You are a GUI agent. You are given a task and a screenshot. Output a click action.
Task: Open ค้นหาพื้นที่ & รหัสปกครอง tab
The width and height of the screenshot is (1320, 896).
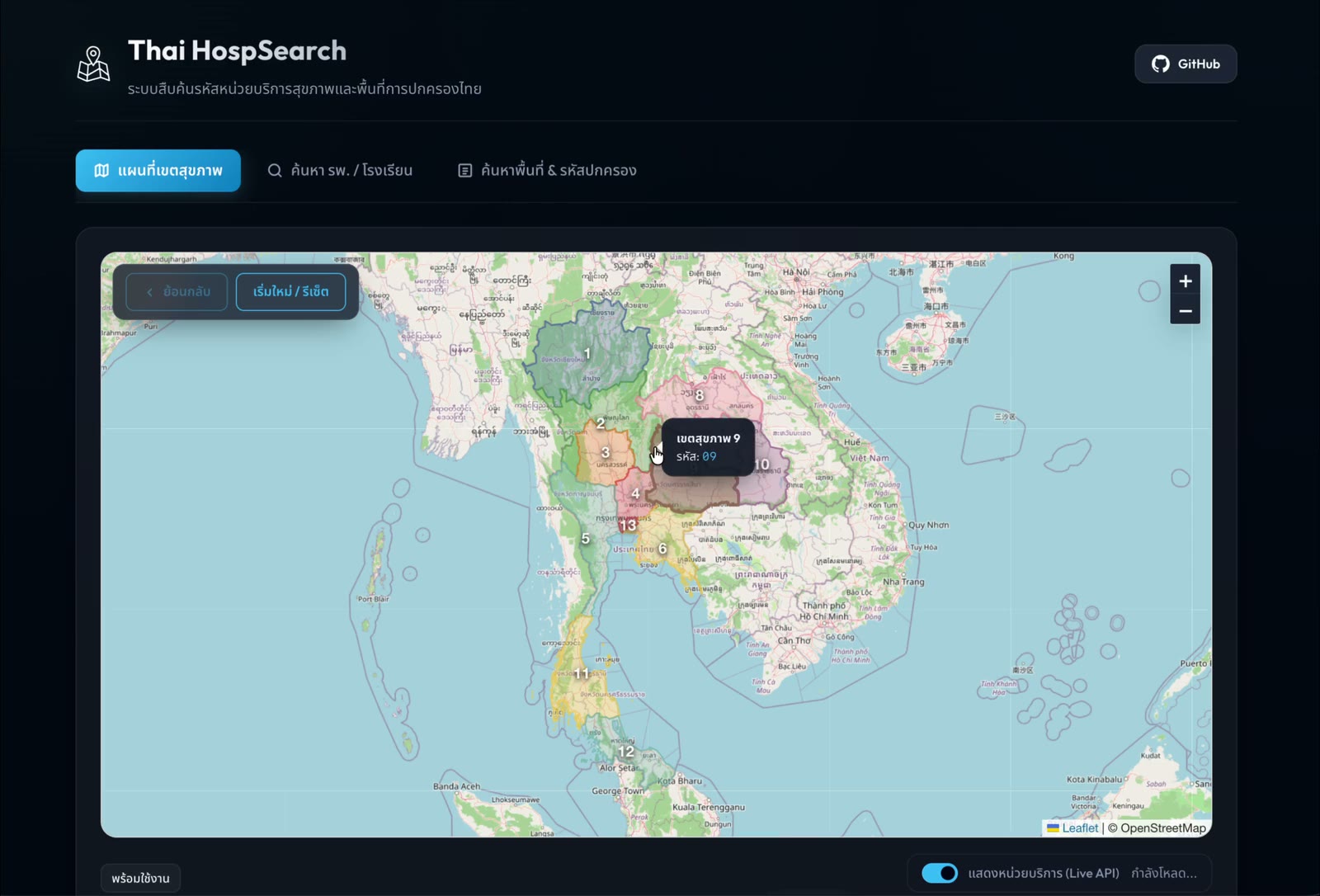(x=547, y=171)
